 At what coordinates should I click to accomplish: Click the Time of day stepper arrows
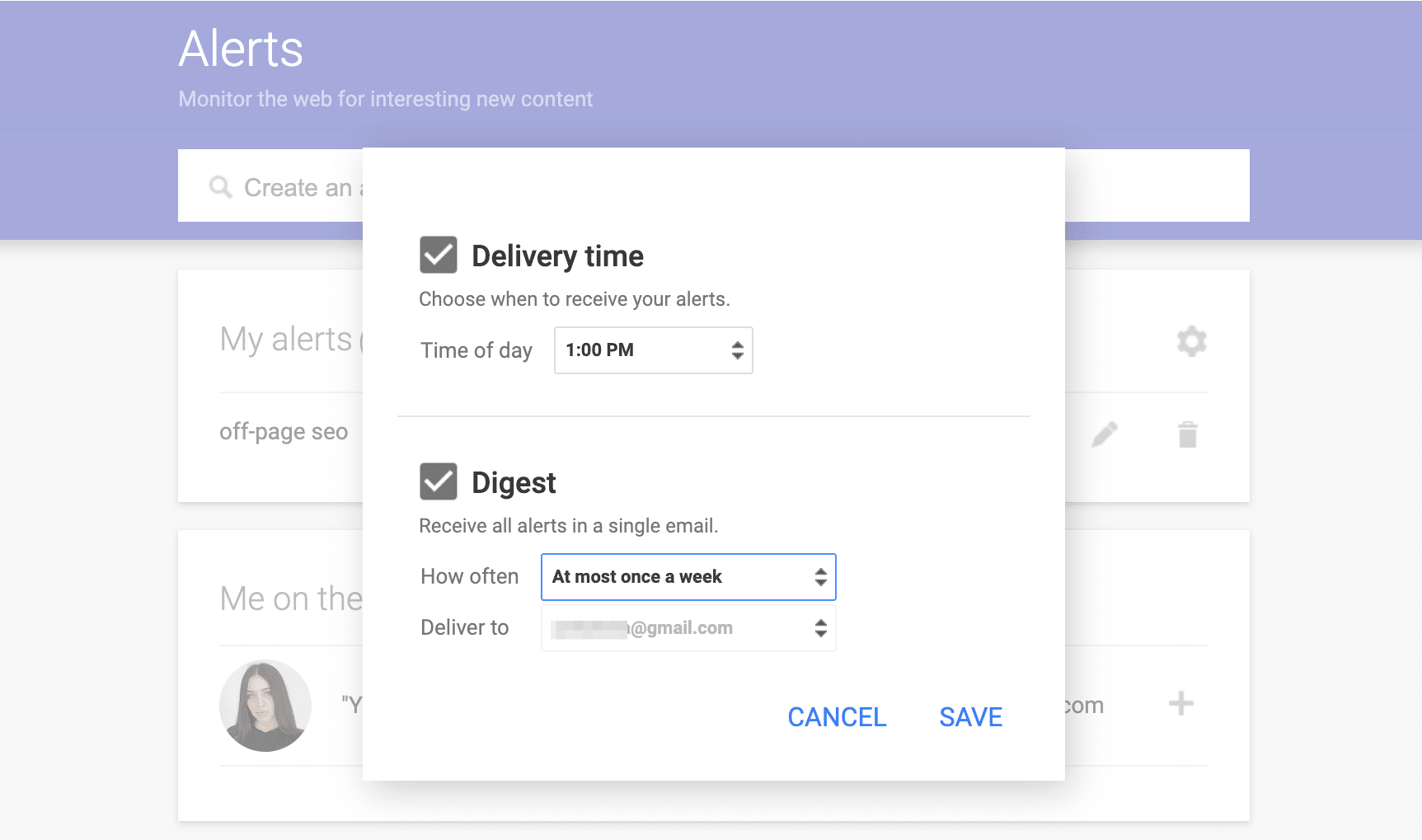(x=737, y=350)
